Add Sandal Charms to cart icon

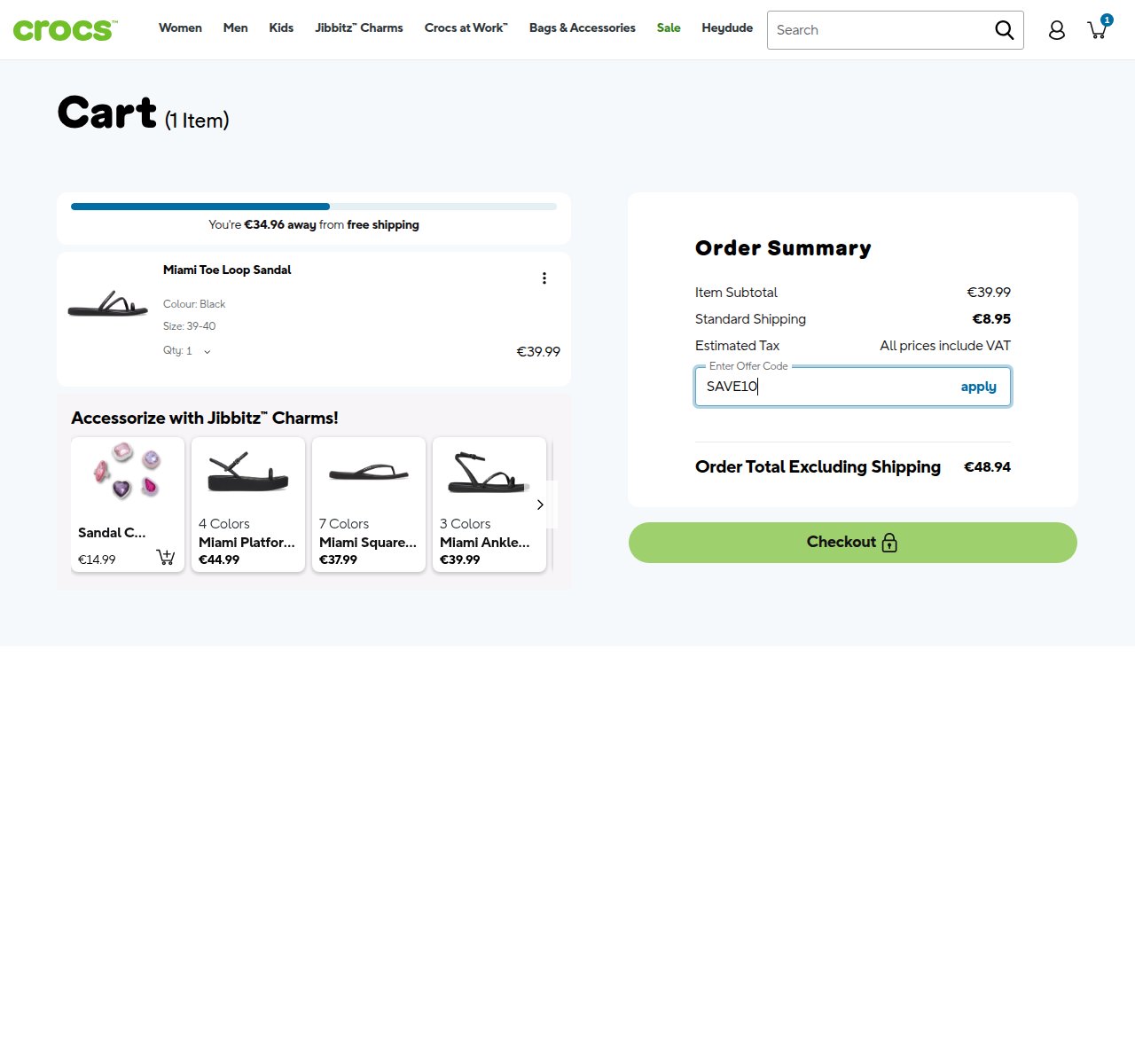coord(166,557)
